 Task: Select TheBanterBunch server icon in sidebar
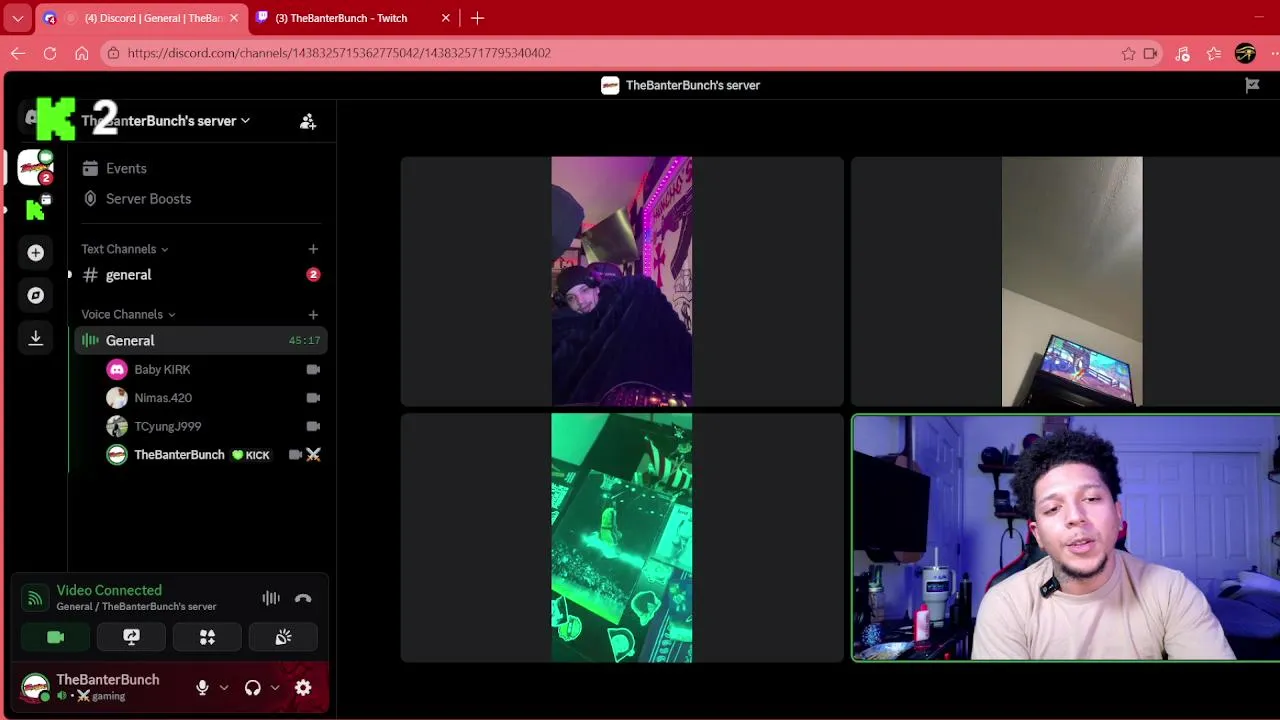(36, 168)
